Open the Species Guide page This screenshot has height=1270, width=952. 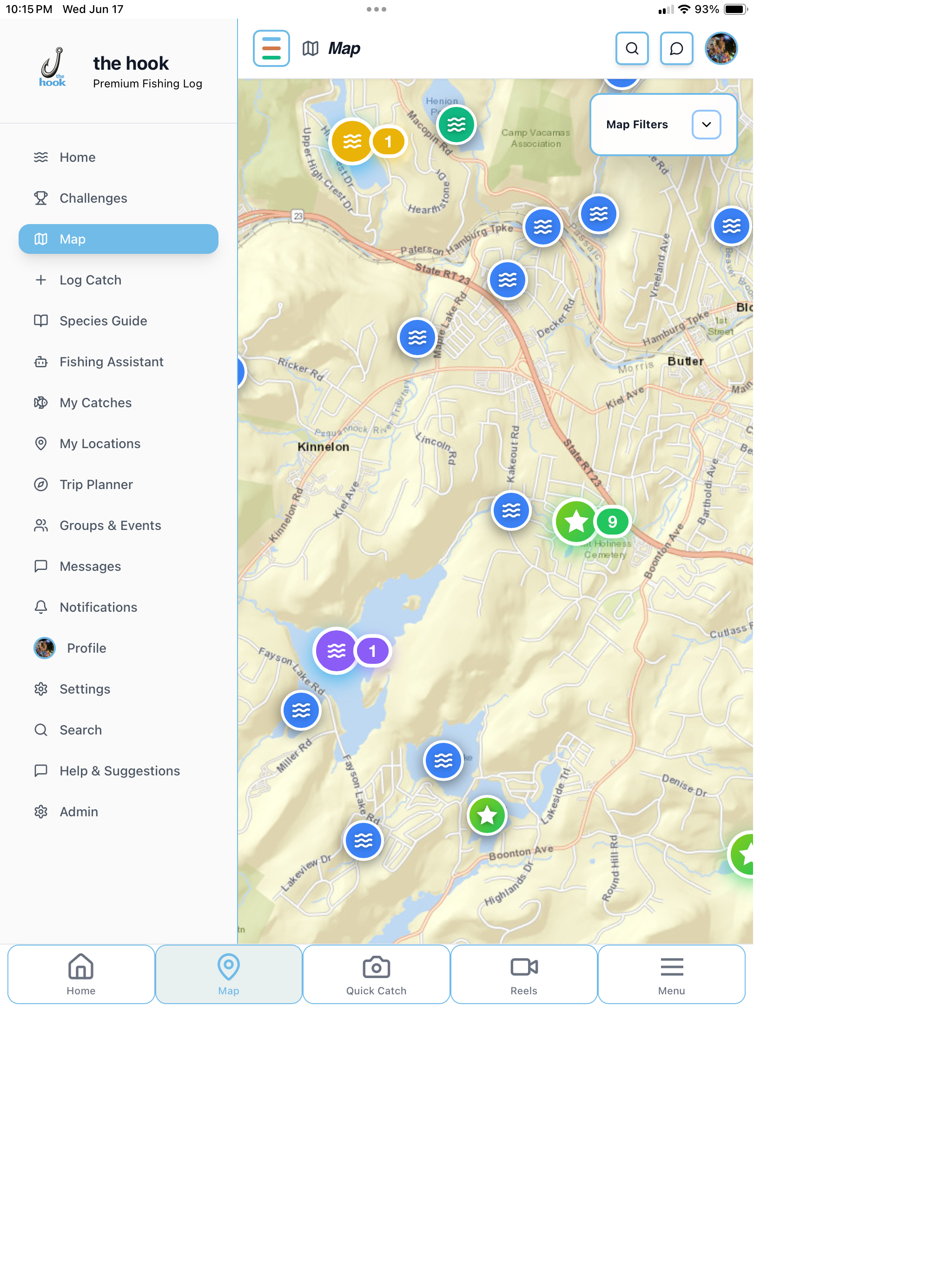[x=118, y=321]
